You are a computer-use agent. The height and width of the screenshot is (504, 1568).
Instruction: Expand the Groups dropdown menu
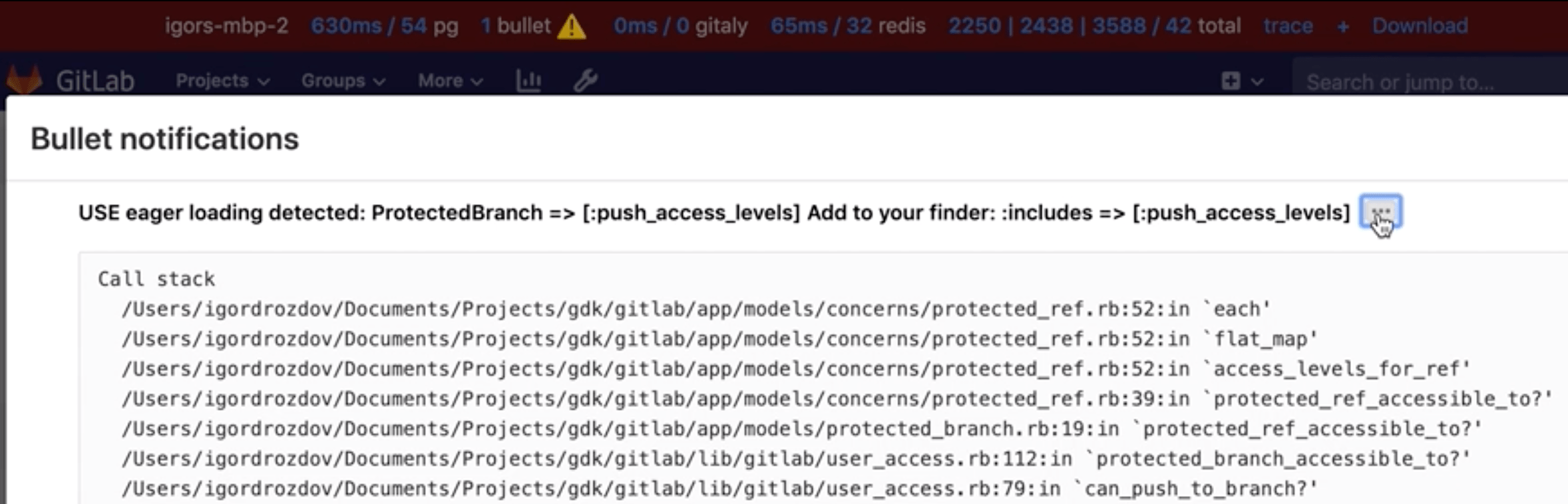[343, 81]
